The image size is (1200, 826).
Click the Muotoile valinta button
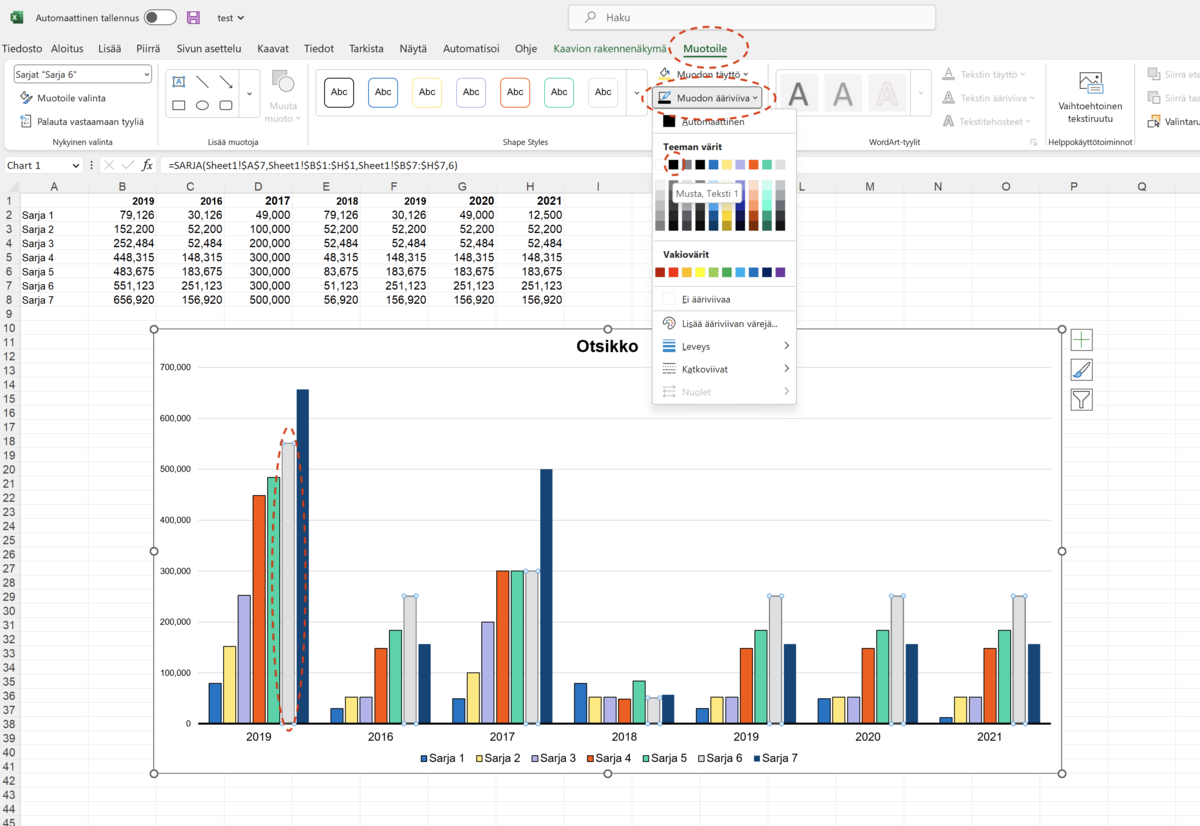tap(70, 98)
